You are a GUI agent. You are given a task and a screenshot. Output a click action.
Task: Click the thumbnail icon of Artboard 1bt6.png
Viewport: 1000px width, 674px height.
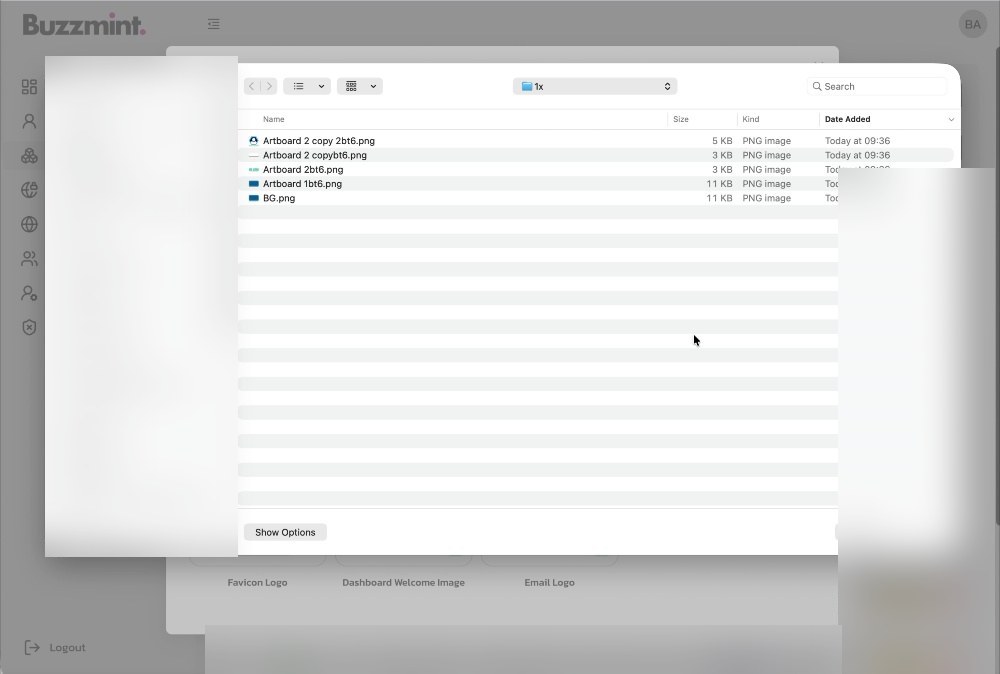tap(253, 184)
